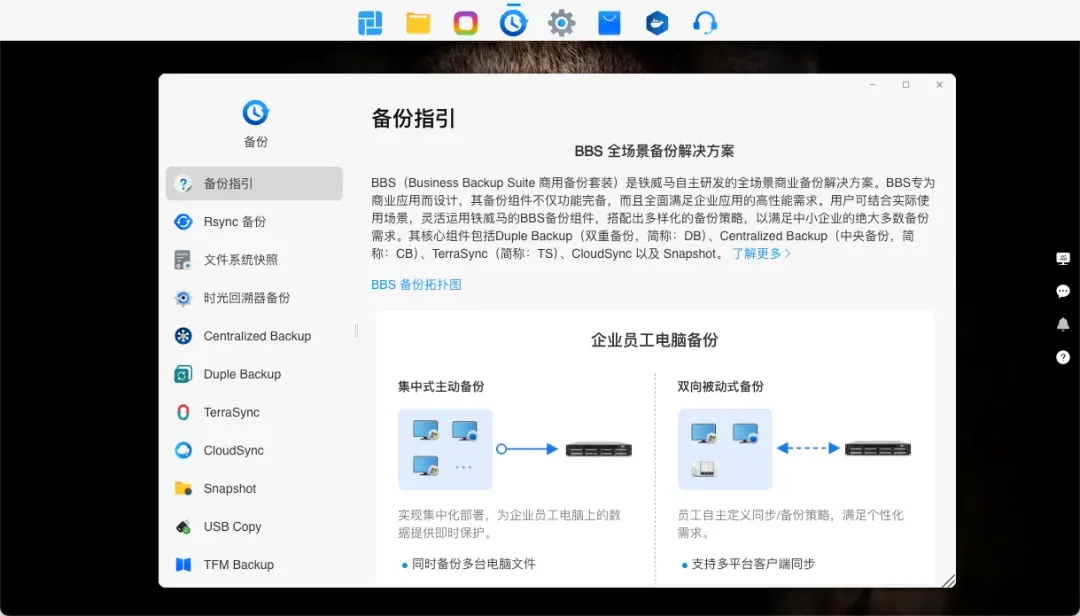Launch file manager from top dock
This screenshot has width=1080, height=616.
pos(418,22)
